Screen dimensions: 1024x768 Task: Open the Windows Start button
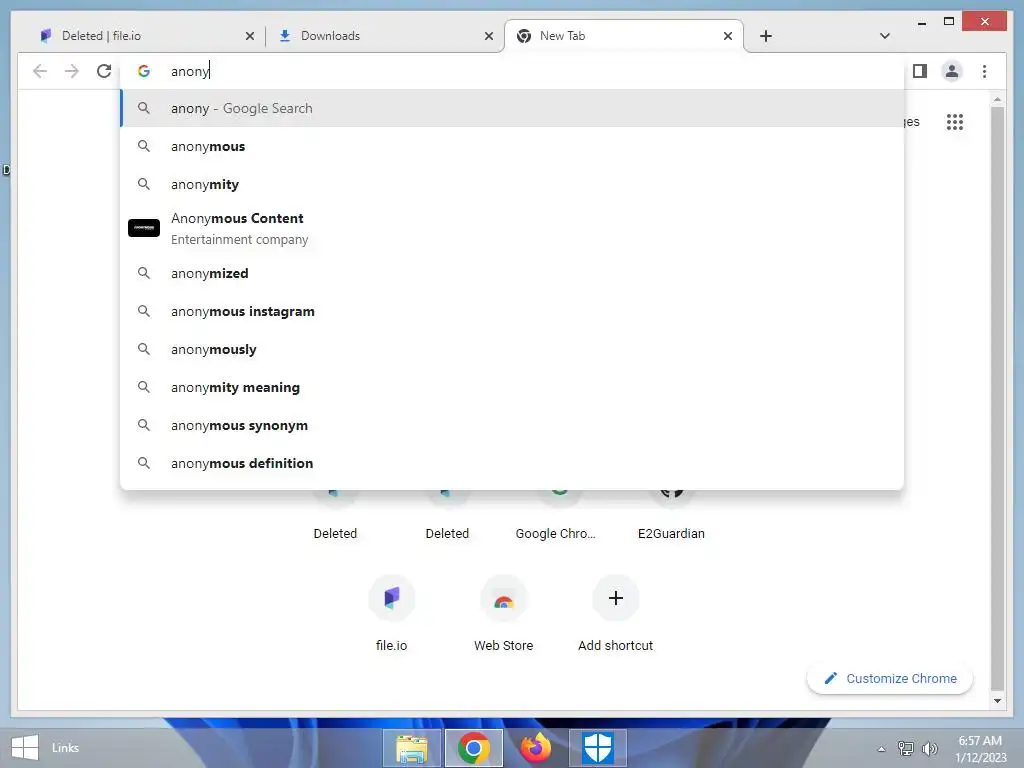[x=25, y=748]
